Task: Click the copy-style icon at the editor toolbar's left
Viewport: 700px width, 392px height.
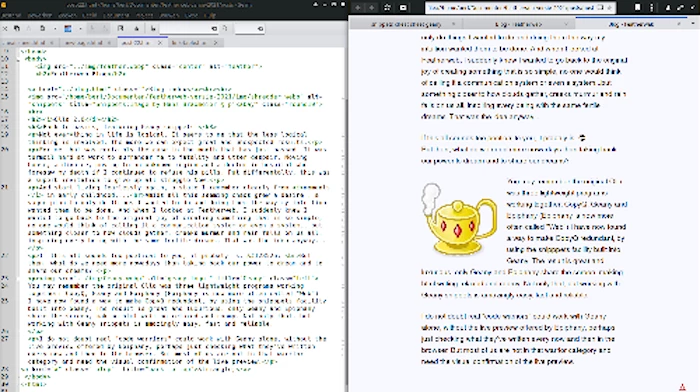Action: click(17, 29)
